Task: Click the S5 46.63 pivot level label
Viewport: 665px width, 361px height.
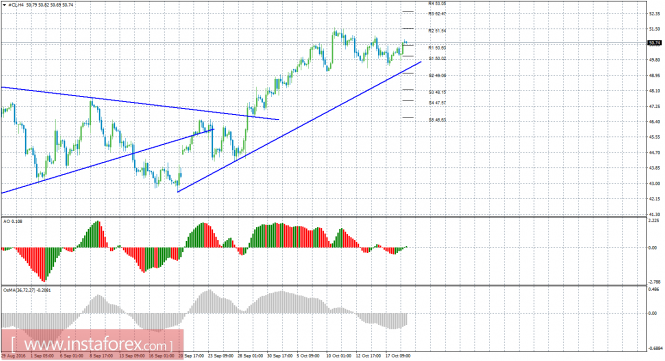Action: pyautogui.click(x=437, y=120)
